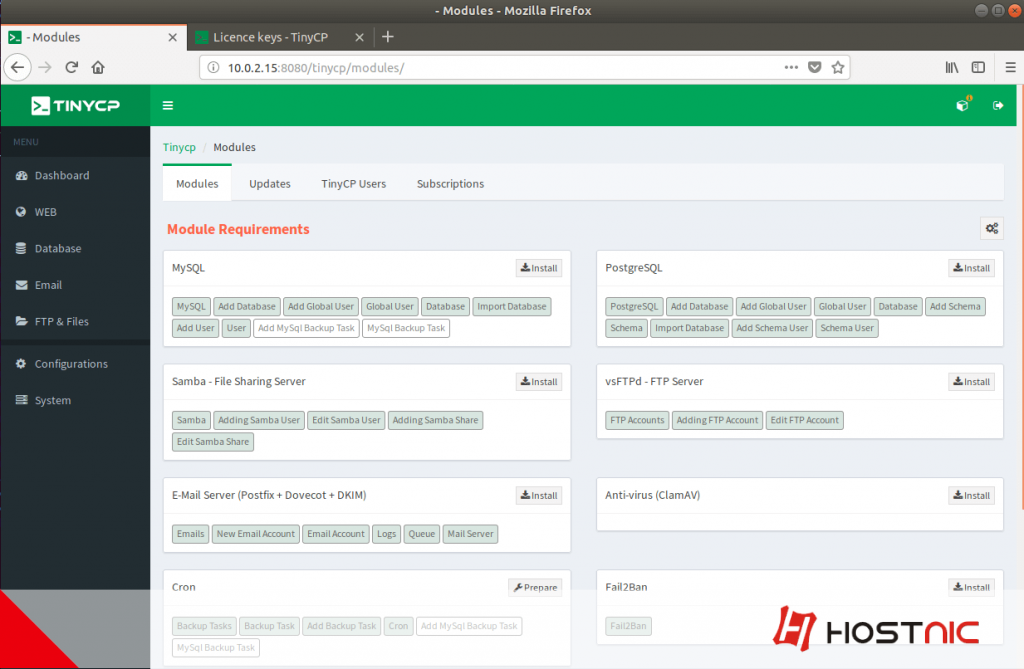Viewport: 1024px width, 669px height.
Task: Toggle TinyCP sidebar with hamburger icon
Action: pyautogui.click(x=168, y=105)
